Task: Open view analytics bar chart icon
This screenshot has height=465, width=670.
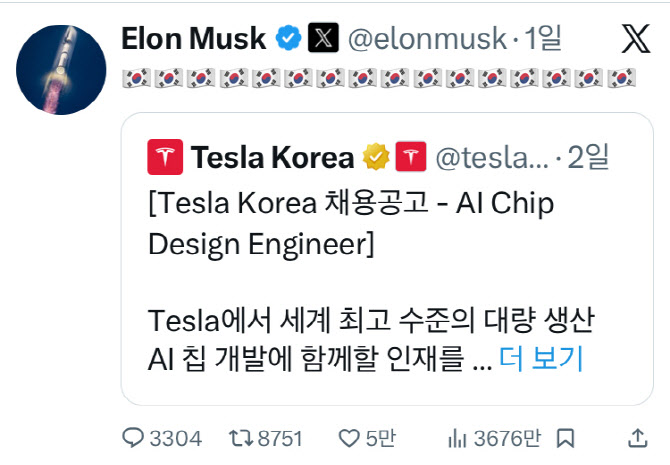Action: point(459,438)
